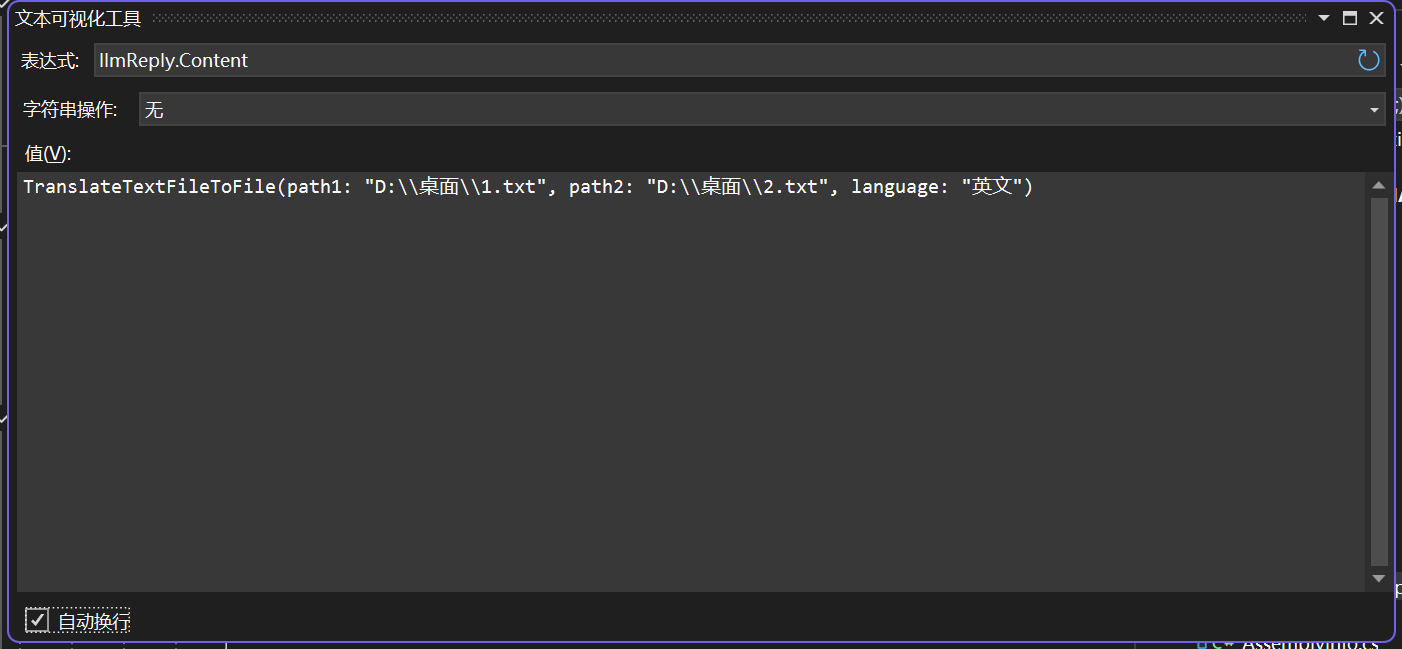Expand the string operation combo box
Screen dimensions: 1402x649
click(x=1373, y=109)
